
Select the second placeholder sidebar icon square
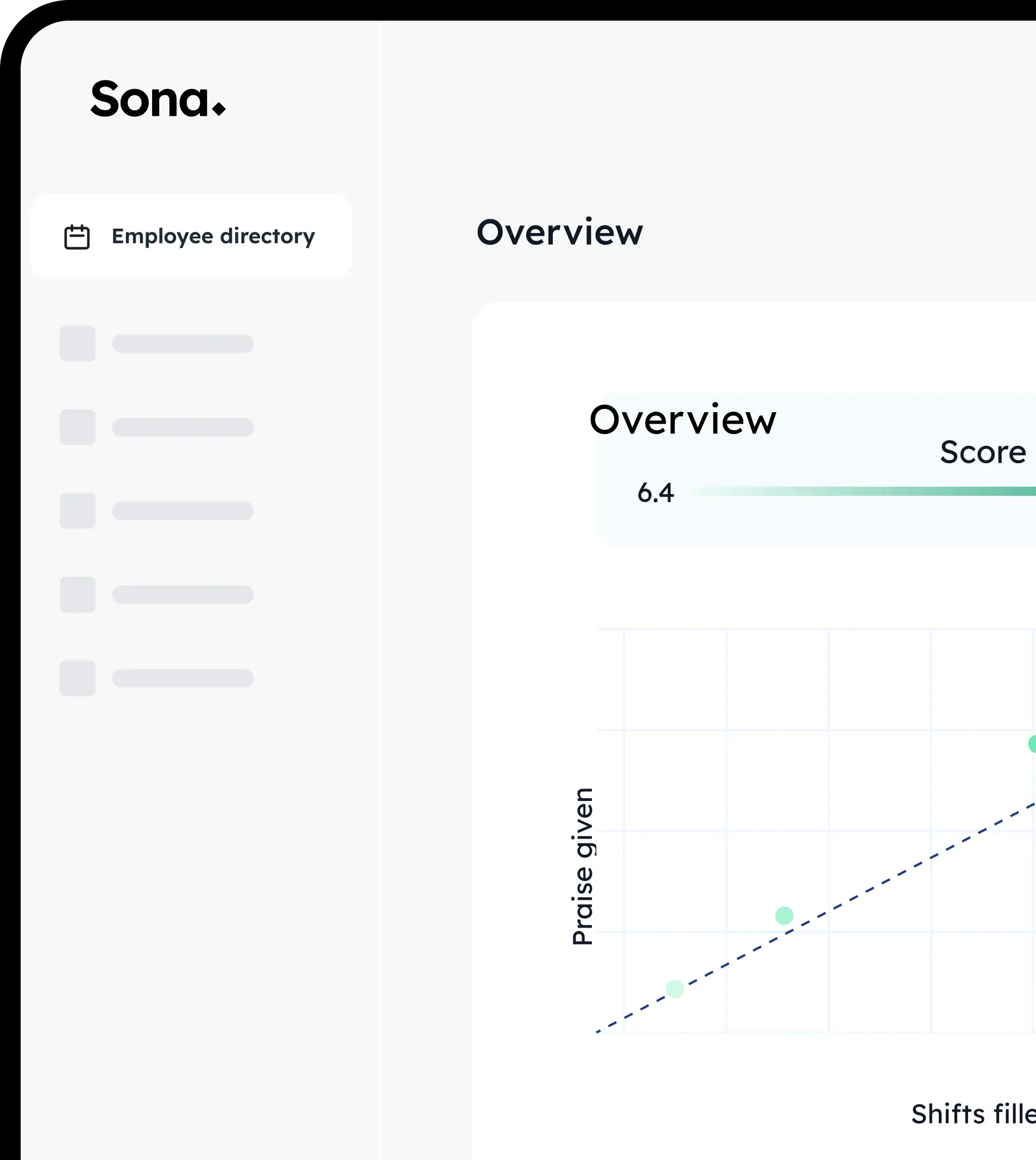click(x=78, y=427)
